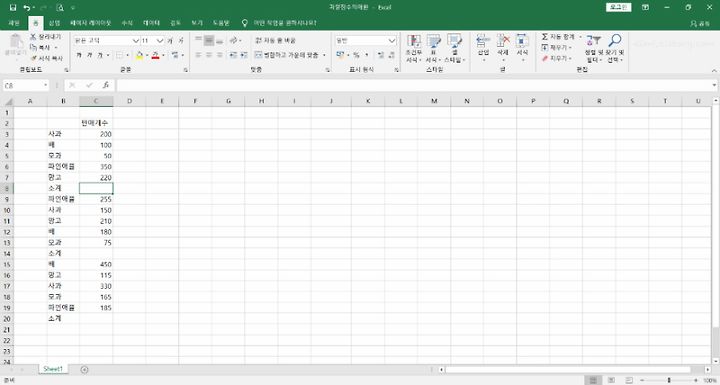Collapse the ribbon with chevron
720x385 pixels.
714,70
